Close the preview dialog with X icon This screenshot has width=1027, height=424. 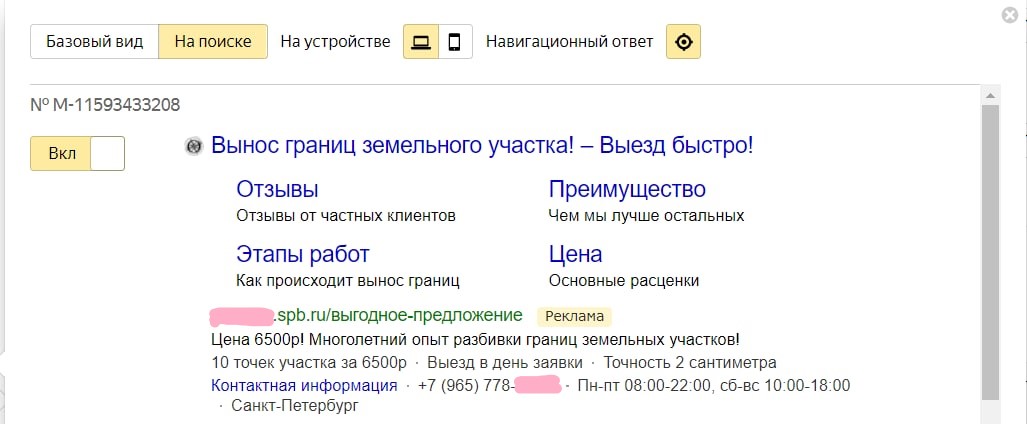1011,15
